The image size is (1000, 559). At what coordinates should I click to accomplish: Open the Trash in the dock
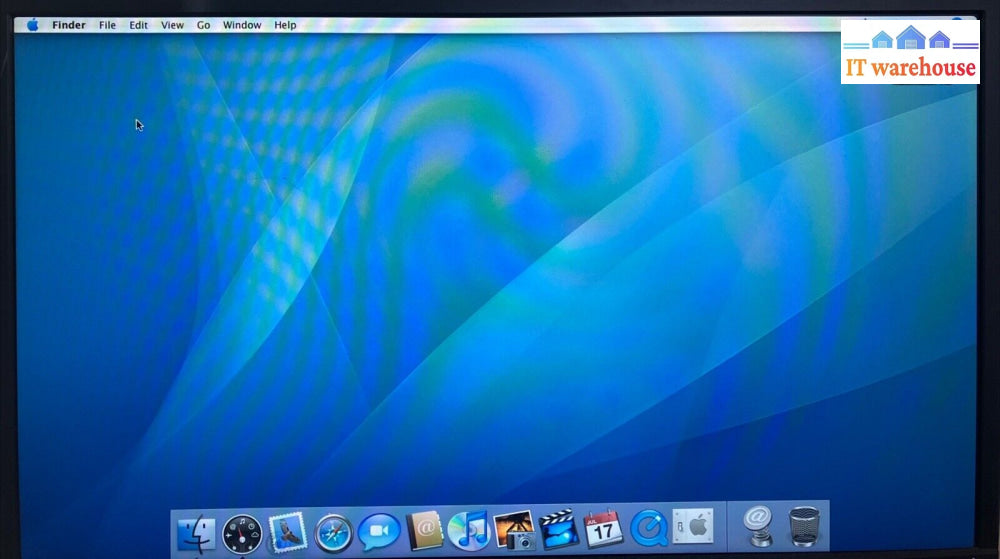coord(803,526)
